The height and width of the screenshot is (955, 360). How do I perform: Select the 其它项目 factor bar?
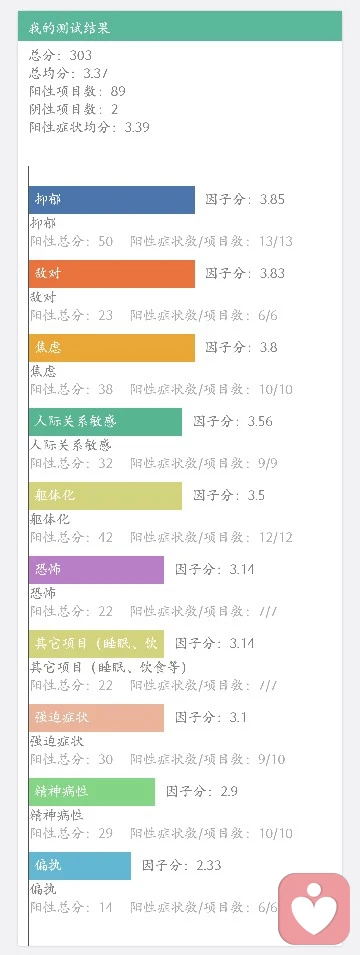click(x=96, y=644)
